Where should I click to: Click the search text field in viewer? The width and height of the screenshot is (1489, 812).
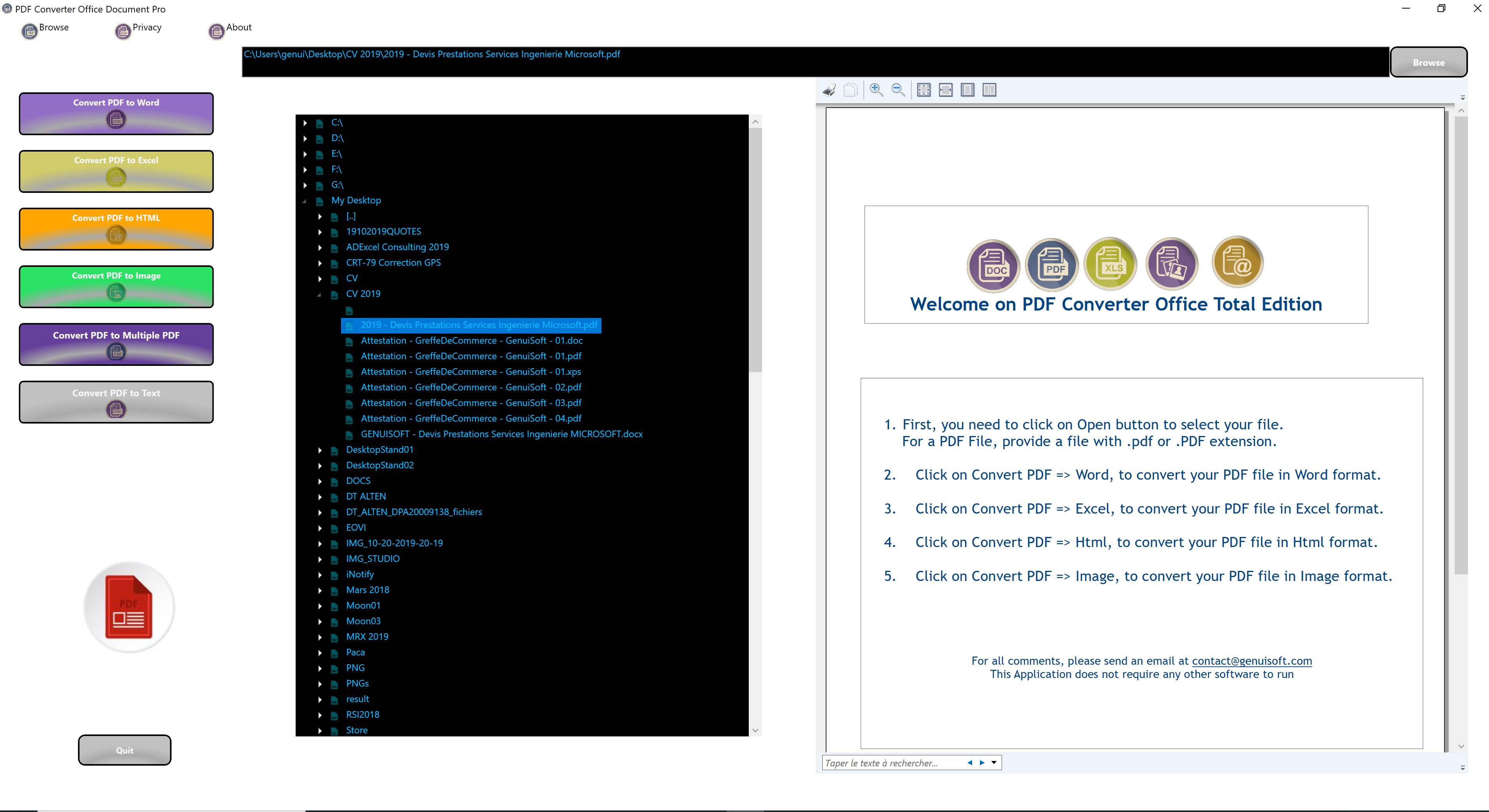[x=890, y=763]
